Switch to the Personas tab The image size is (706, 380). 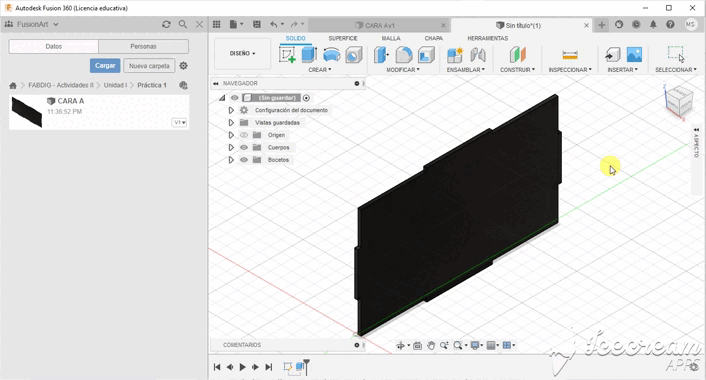[143, 46]
